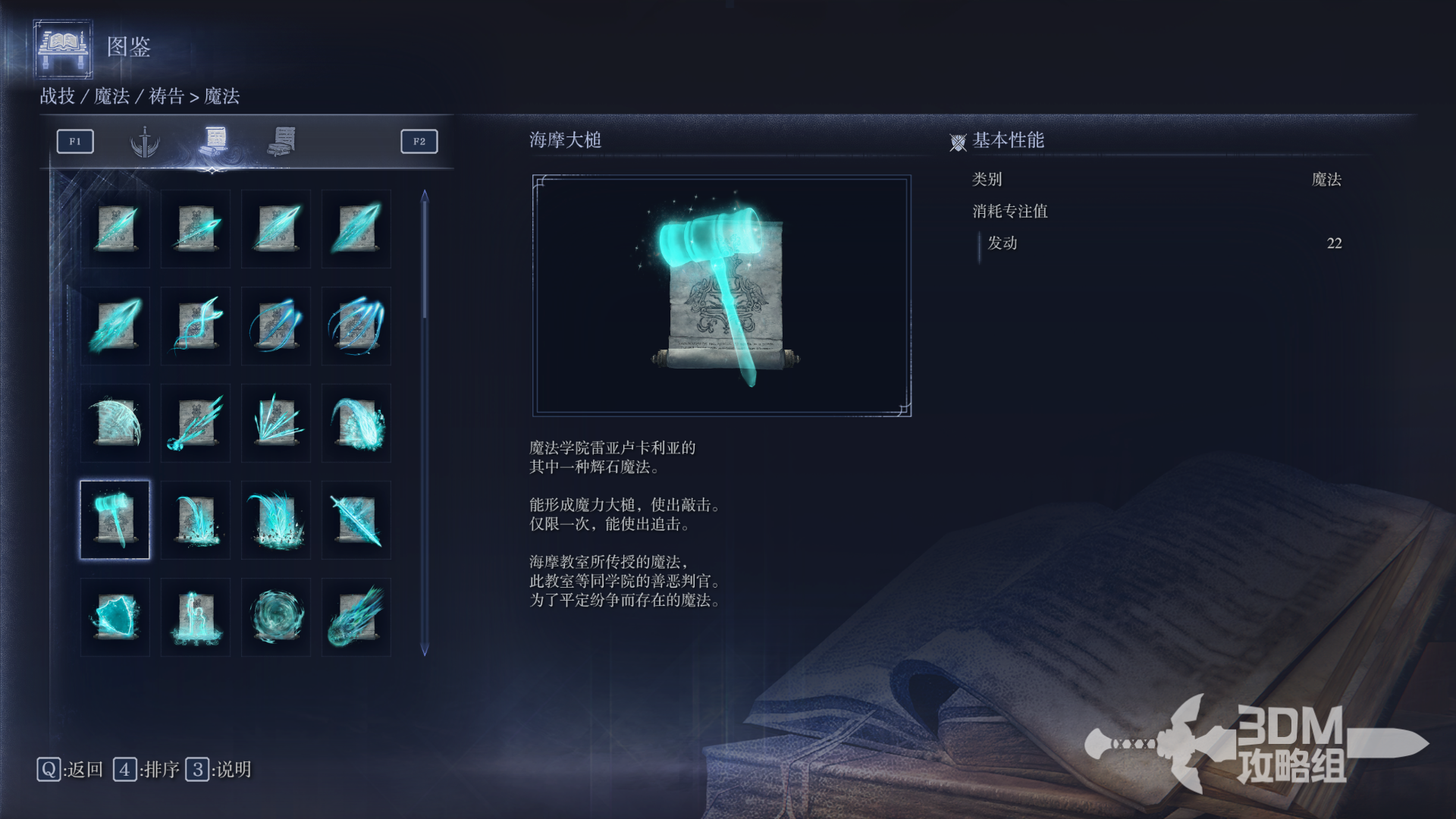The image size is (1456, 819).
Task: Click the large hammer spell preview image
Action: click(722, 296)
